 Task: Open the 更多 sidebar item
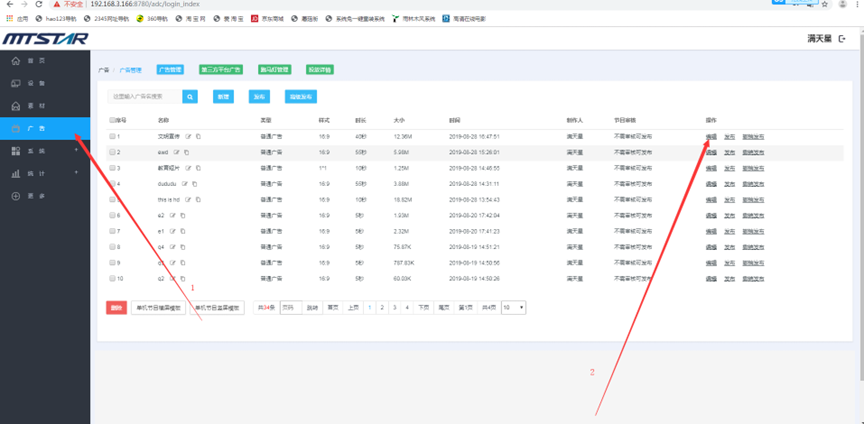point(35,195)
